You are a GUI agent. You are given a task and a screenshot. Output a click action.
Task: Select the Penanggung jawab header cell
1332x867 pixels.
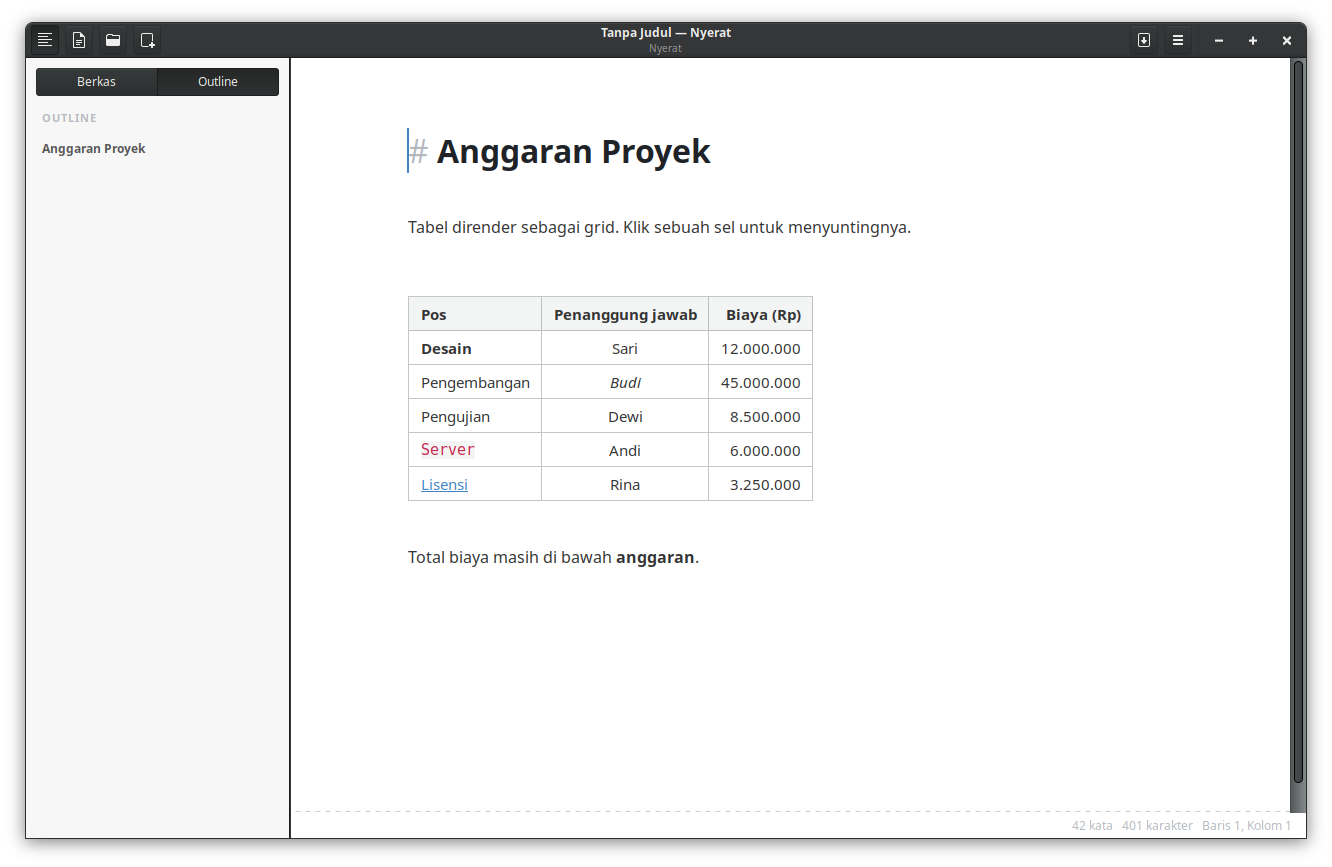click(625, 314)
